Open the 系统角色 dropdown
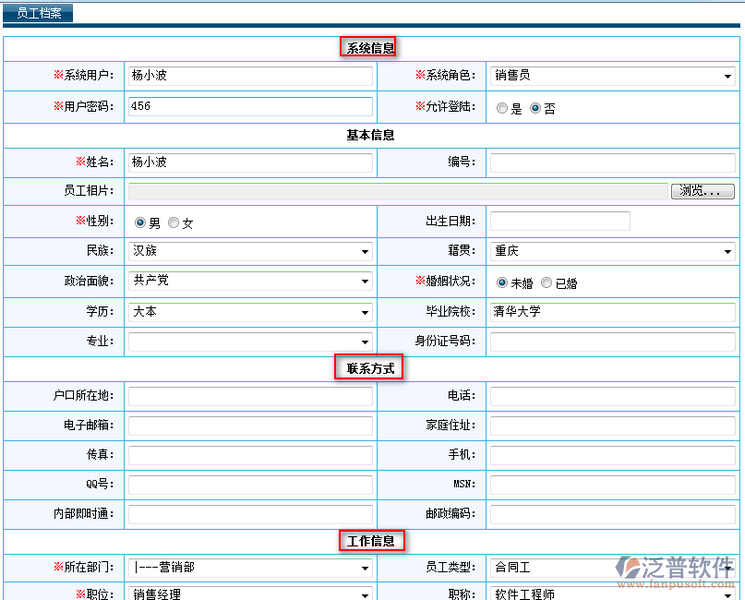Screen dimensions: 745x600 (612, 76)
